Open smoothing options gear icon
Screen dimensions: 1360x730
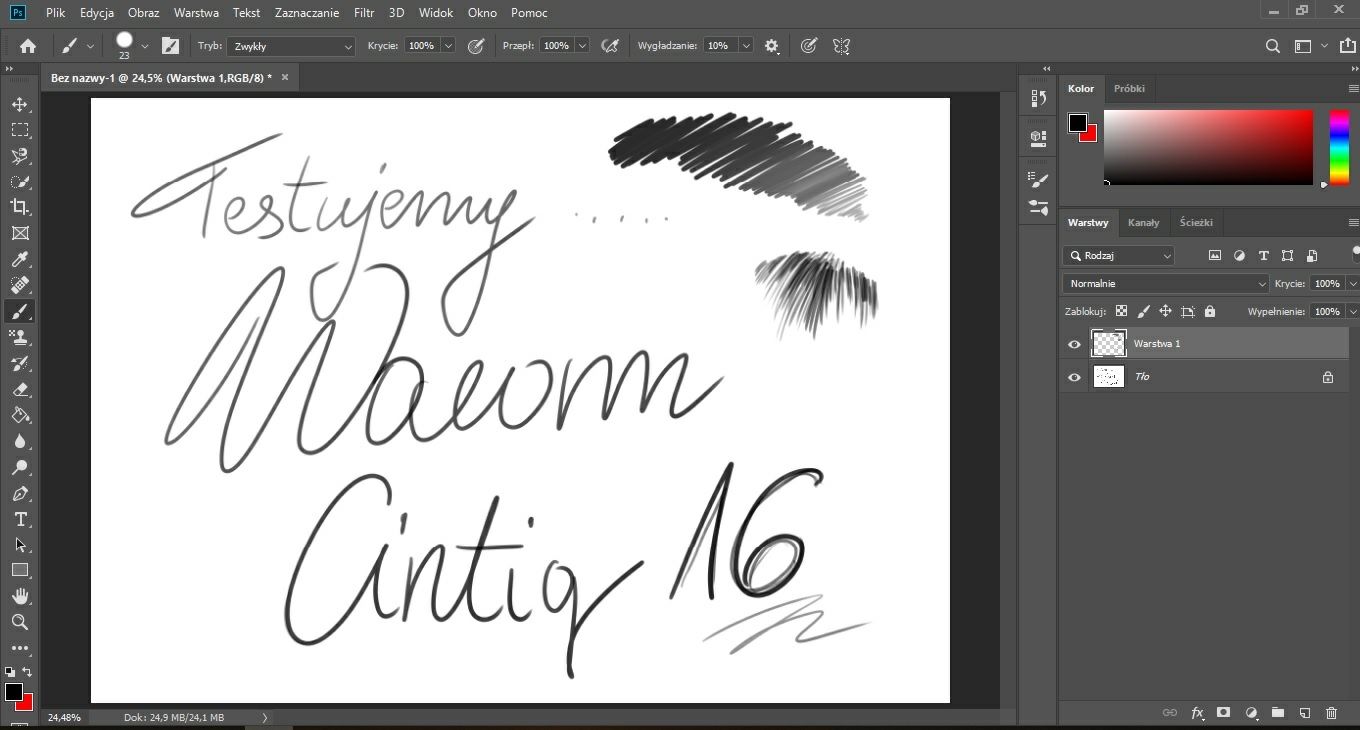click(x=771, y=46)
